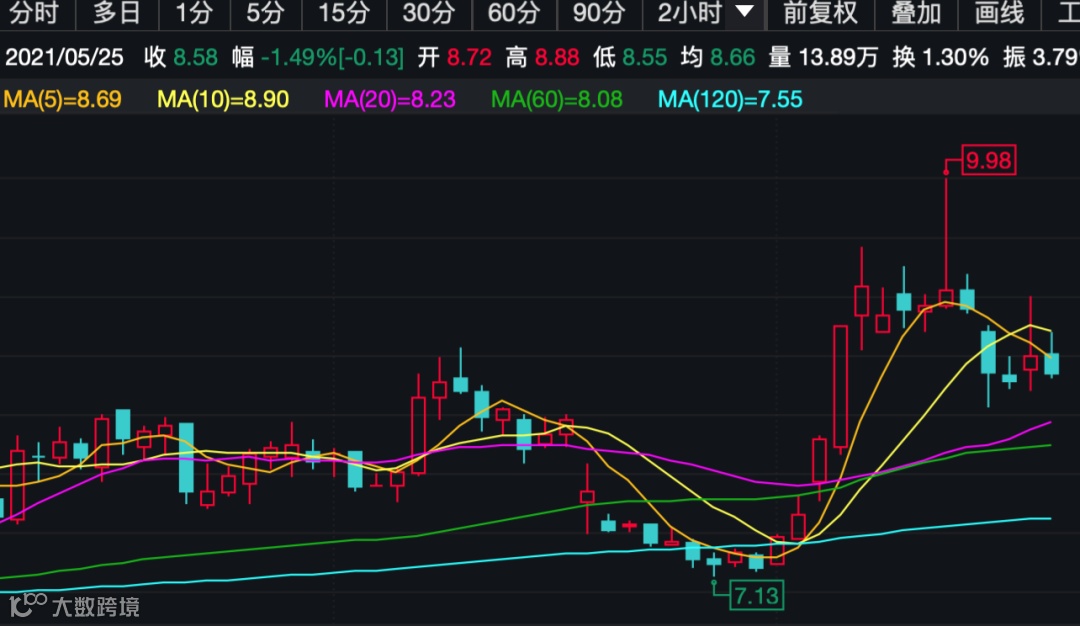Click the MA(60)=8.08 indicator label
This screenshot has width=1080, height=626.
coord(557,99)
